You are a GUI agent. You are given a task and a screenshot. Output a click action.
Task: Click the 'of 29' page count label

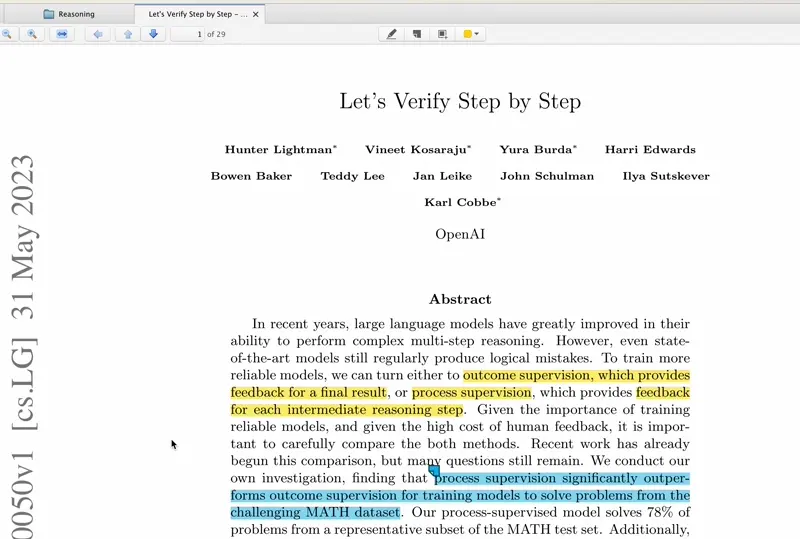tap(216, 34)
